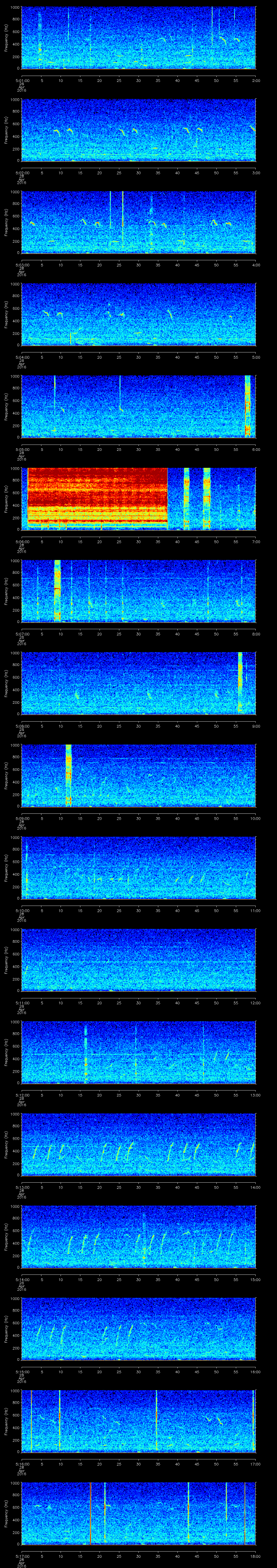Click the 12:00 end-of-row time label
277x1568 pixels.
(x=255, y=1003)
